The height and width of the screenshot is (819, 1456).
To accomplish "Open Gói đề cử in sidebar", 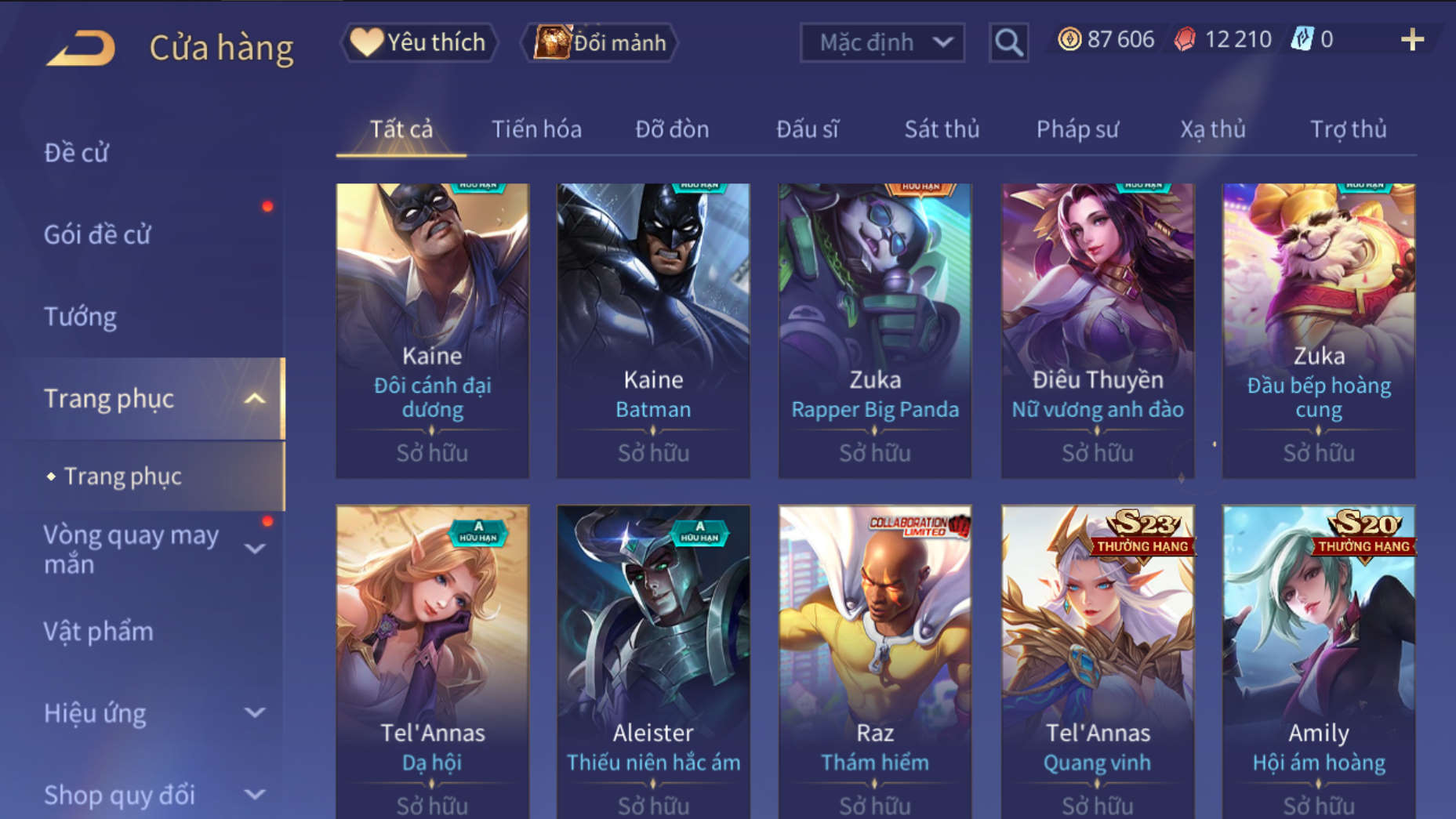I will (97, 234).
